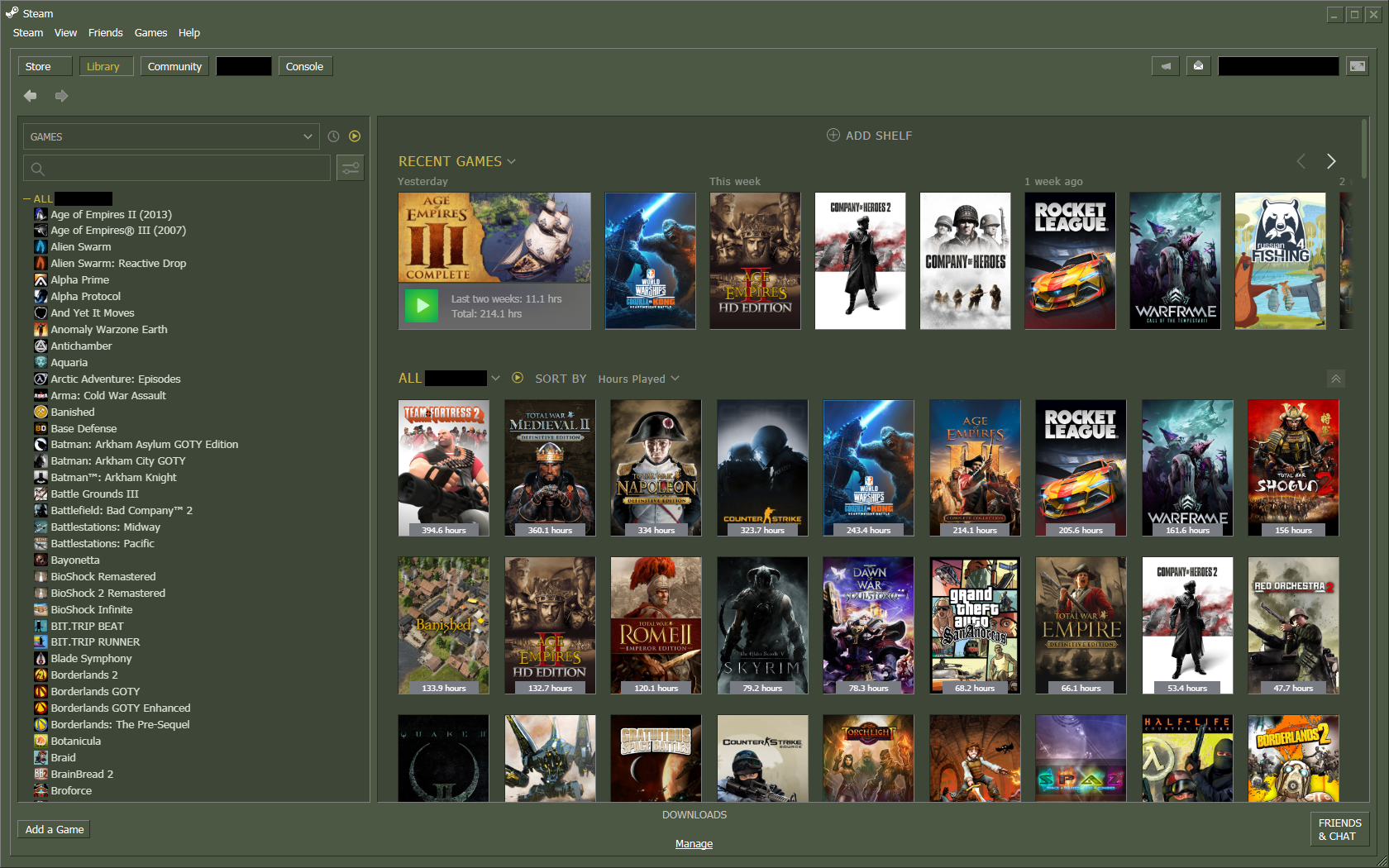
Task: Collapse the ALL games shelf with the arrows
Action: pos(1336,379)
